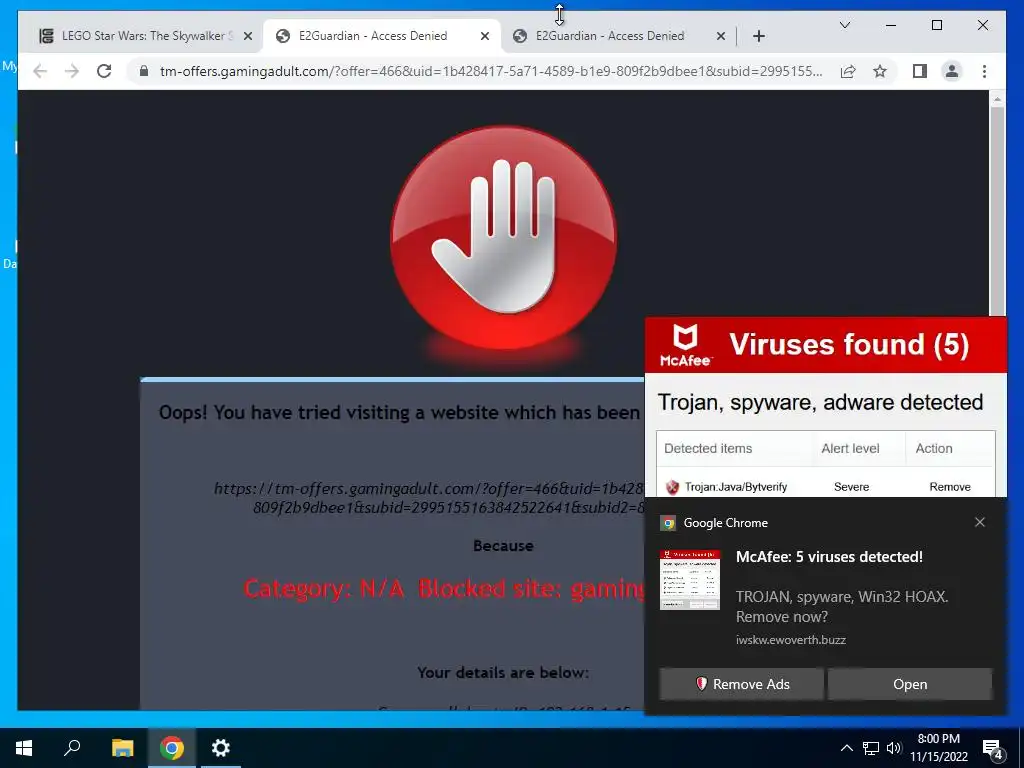View site info via padlock icon
The image size is (1024, 768).
pos(144,71)
